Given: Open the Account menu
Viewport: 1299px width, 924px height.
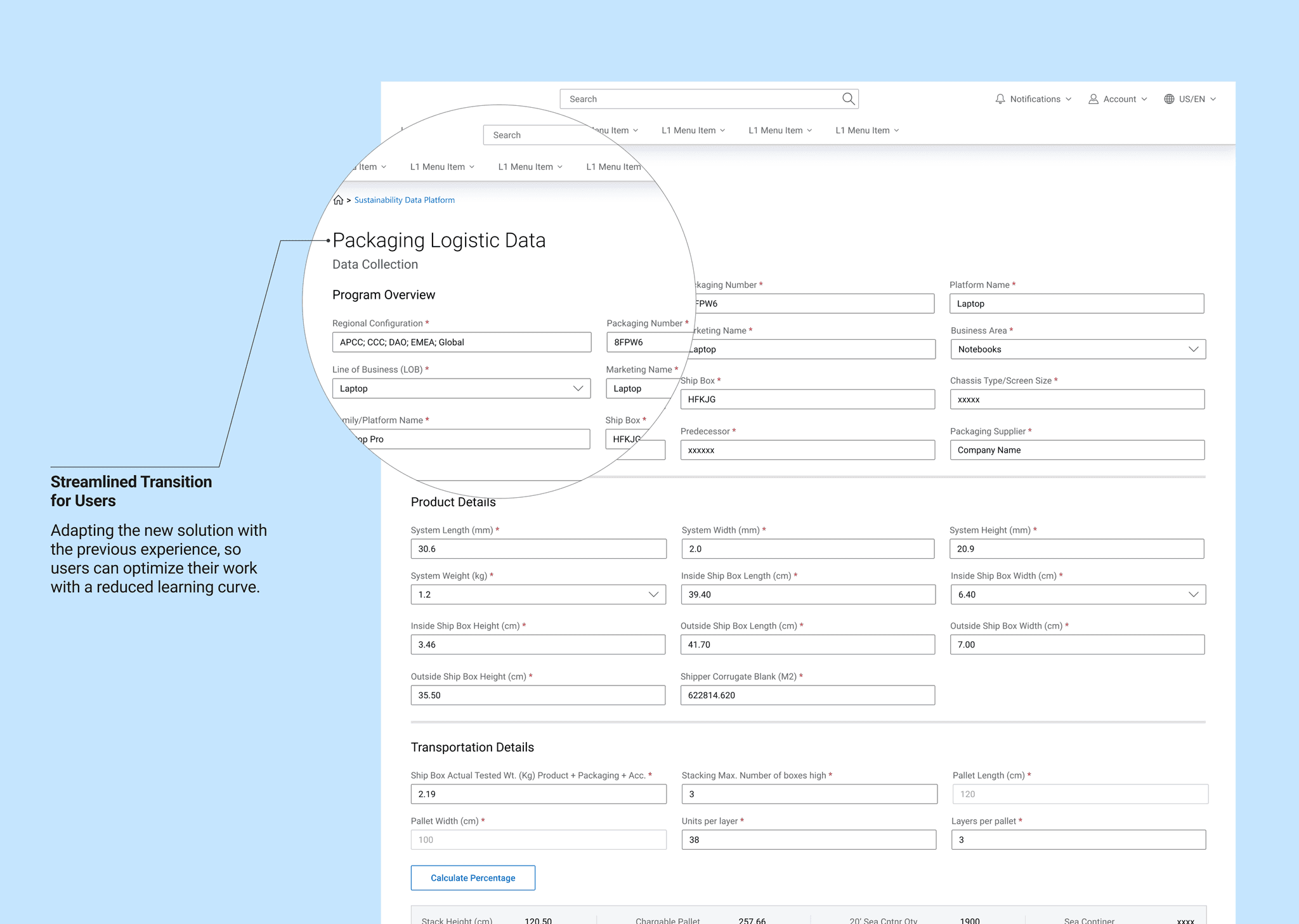Looking at the screenshot, I should click(1119, 99).
